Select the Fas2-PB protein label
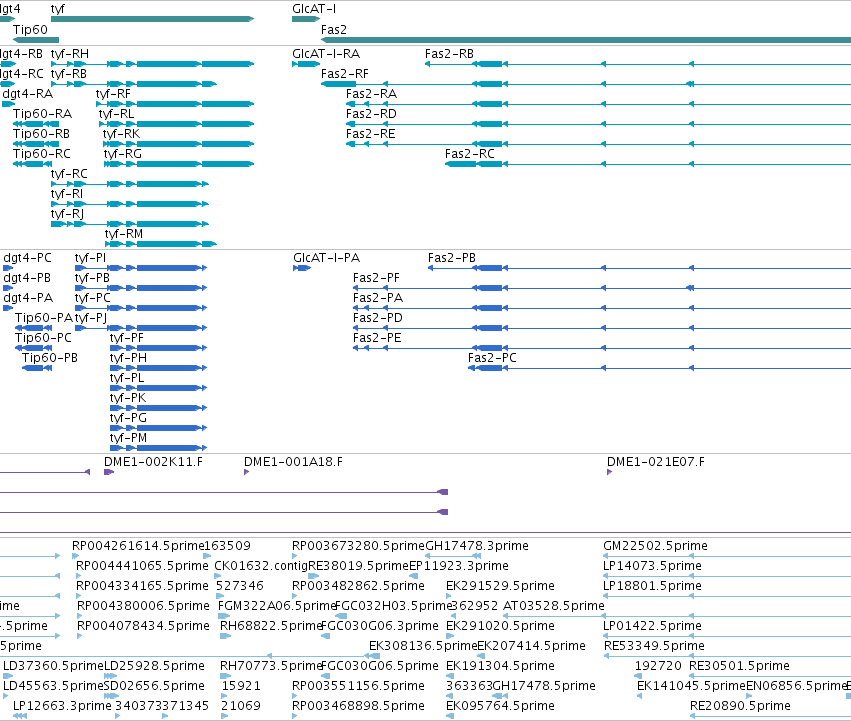Screen dimensions: 851x721 click(452, 258)
